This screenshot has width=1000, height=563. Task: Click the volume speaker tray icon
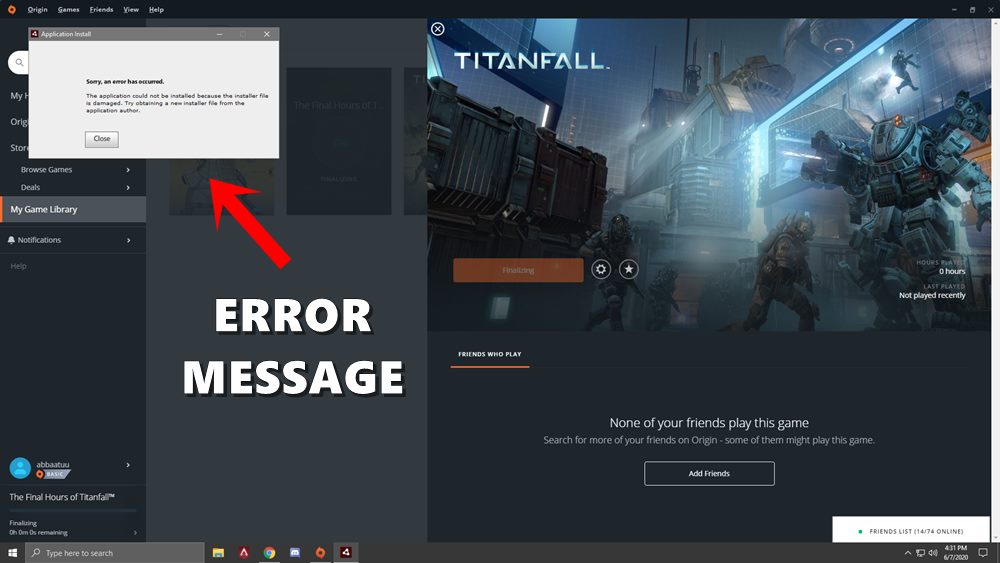933,553
